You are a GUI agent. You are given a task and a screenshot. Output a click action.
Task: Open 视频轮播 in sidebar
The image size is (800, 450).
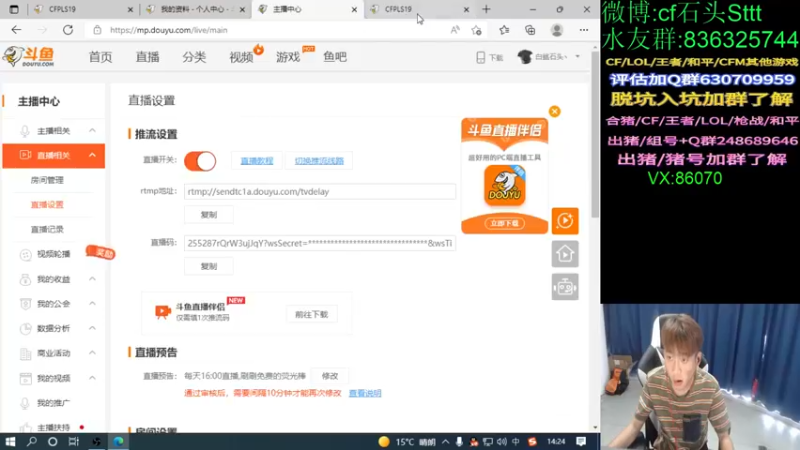tap(54, 254)
